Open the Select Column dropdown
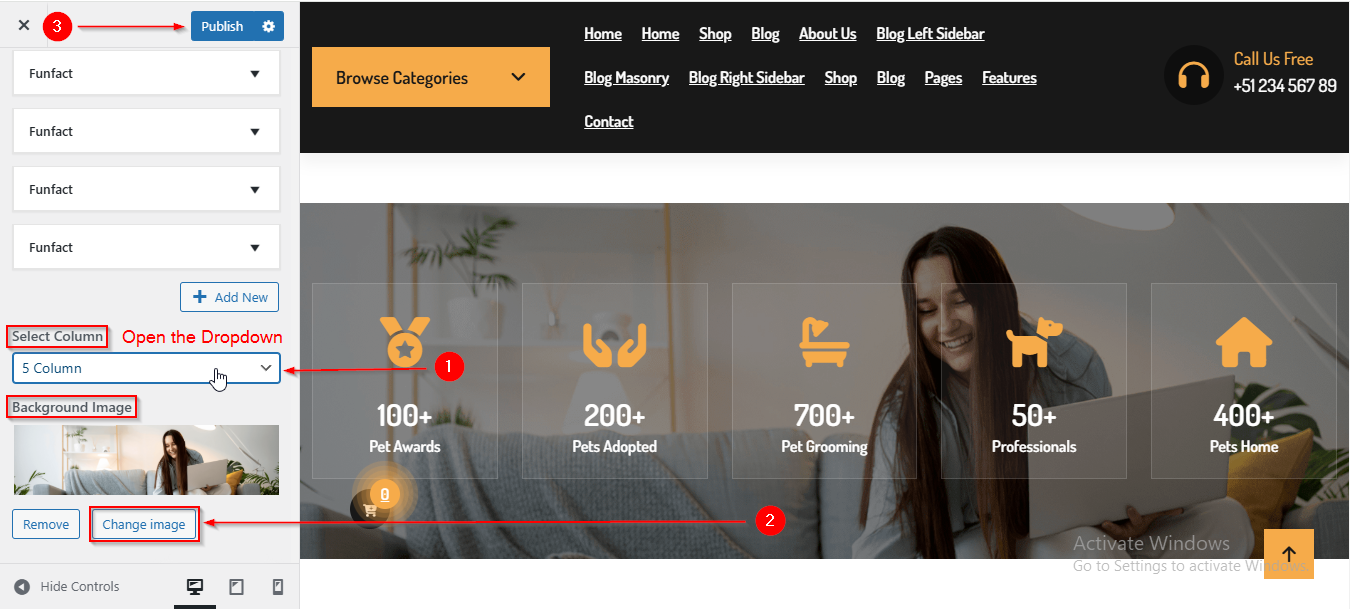Screen dimensions: 1350x609 [147, 368]
